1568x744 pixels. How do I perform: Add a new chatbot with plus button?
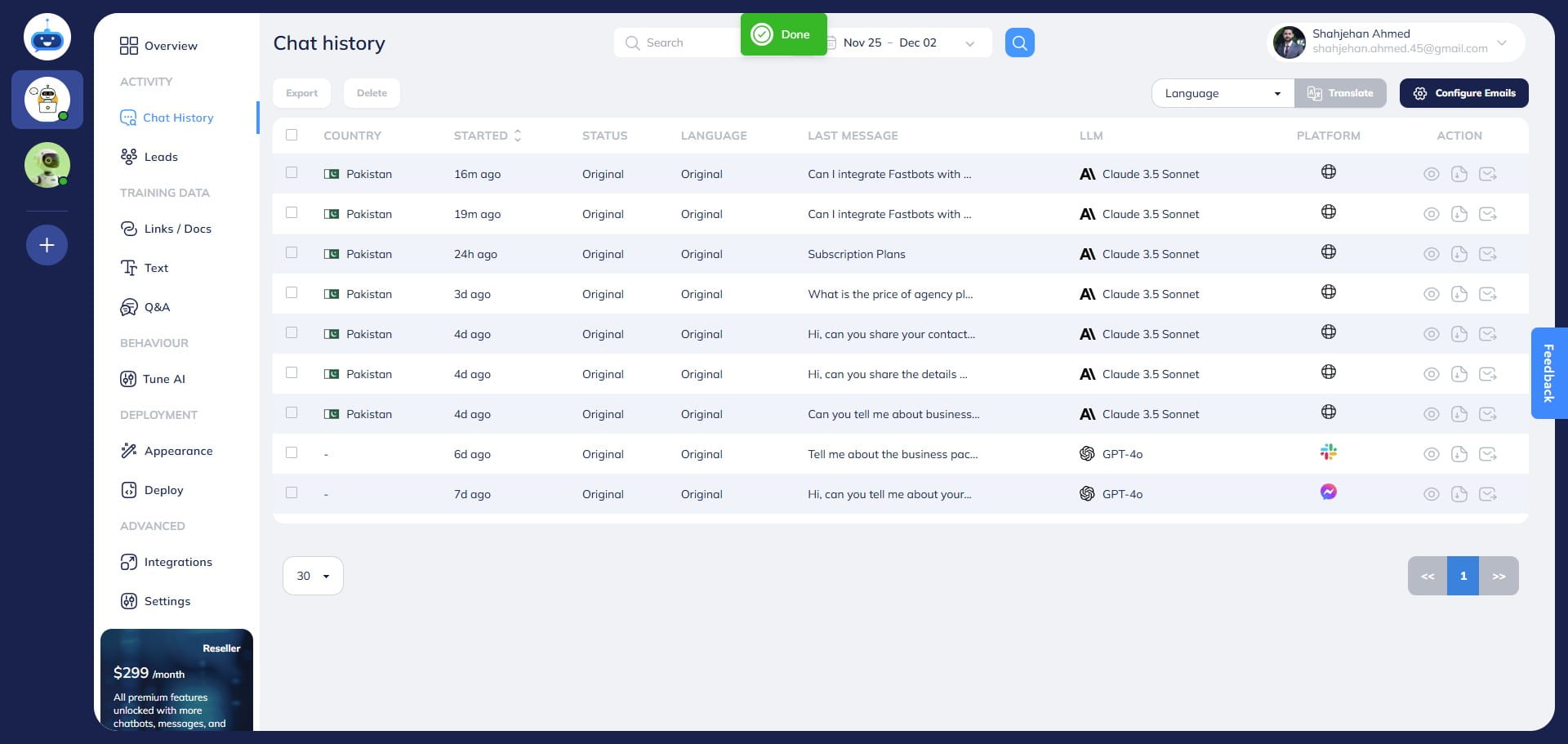coord(47,245)
